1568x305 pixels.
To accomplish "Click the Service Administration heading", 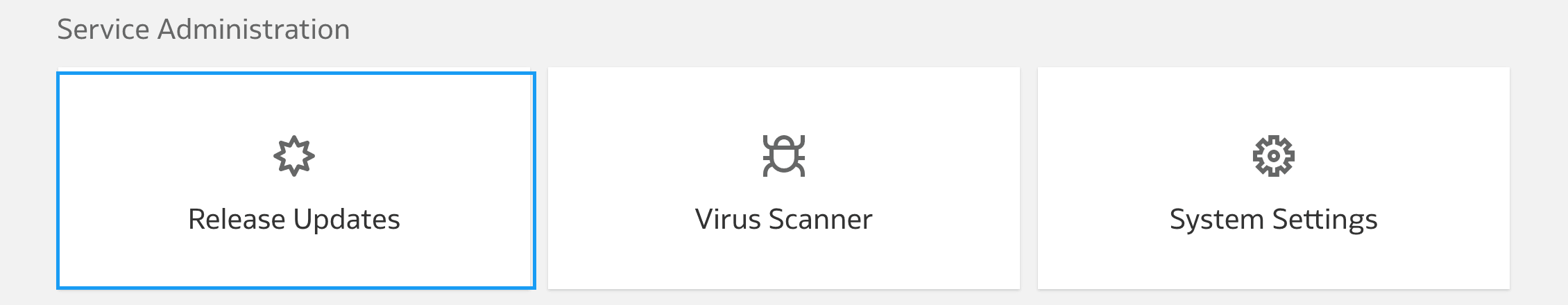I will [203, 29].
